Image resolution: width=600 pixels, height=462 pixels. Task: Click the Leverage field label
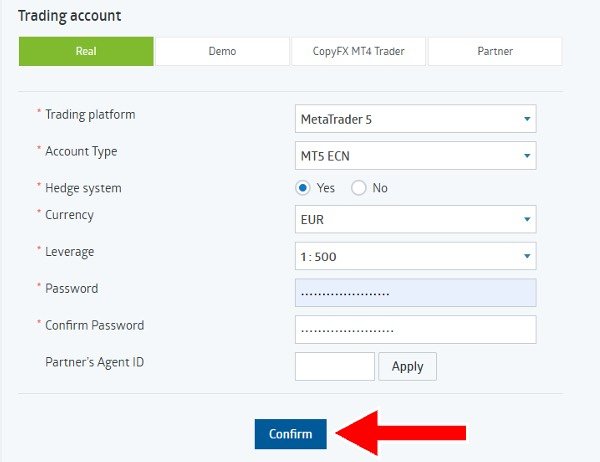(70, 252)
